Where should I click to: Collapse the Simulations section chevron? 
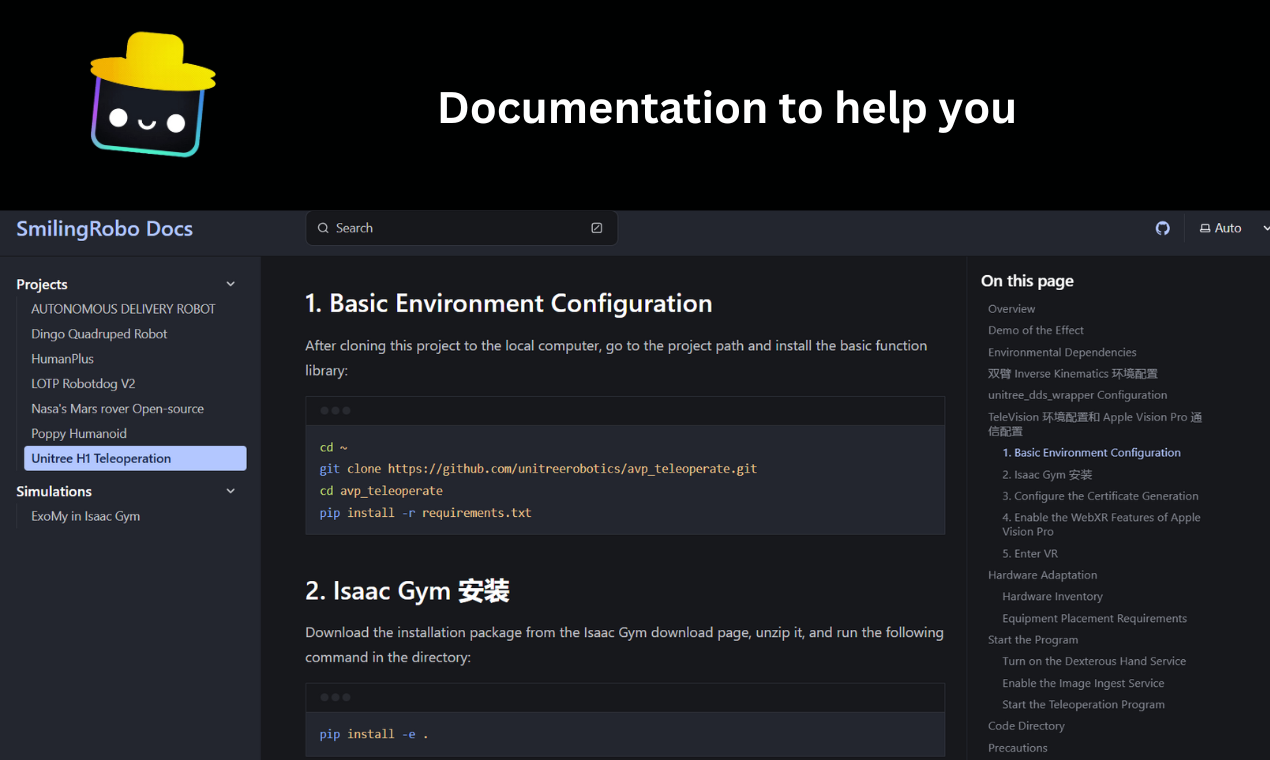(x=231, y=491)
